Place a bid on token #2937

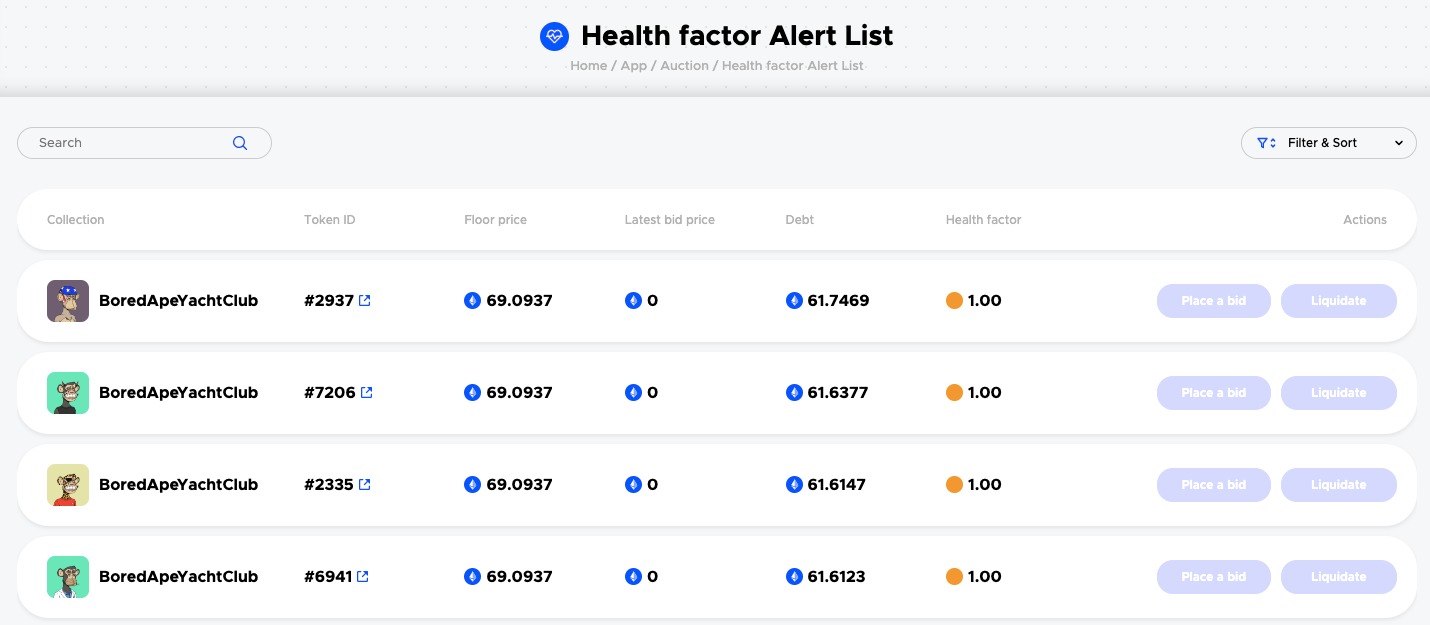click(x=1214, y=301)
